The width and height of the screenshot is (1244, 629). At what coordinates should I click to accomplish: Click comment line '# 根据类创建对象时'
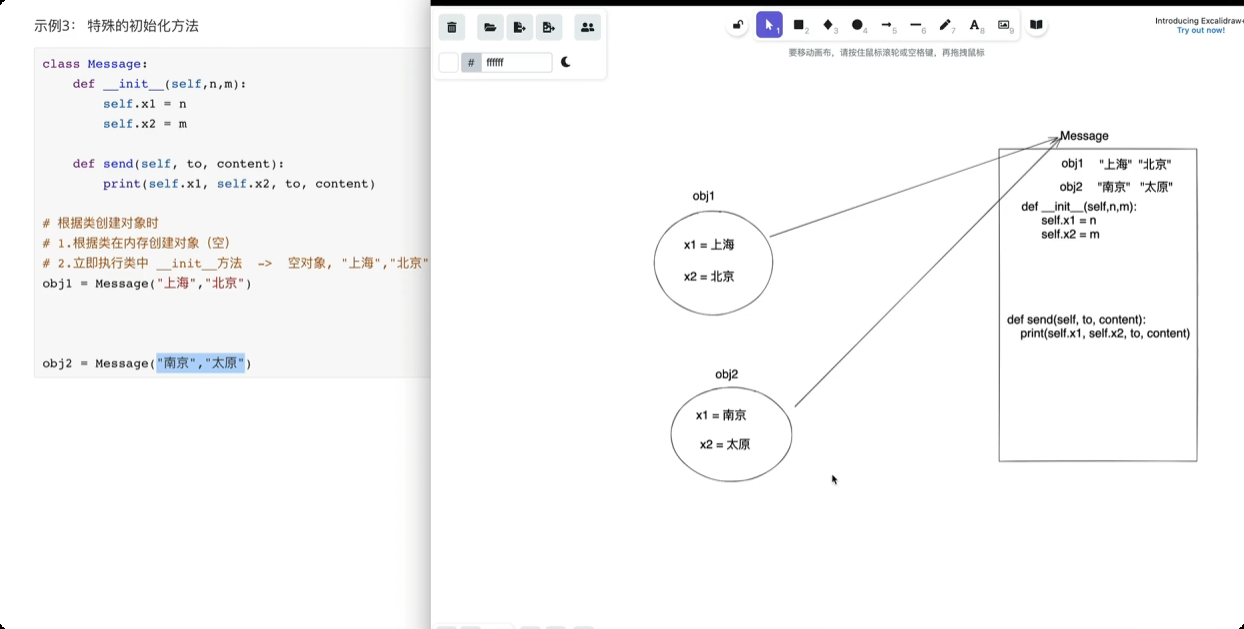pos(100,223)
